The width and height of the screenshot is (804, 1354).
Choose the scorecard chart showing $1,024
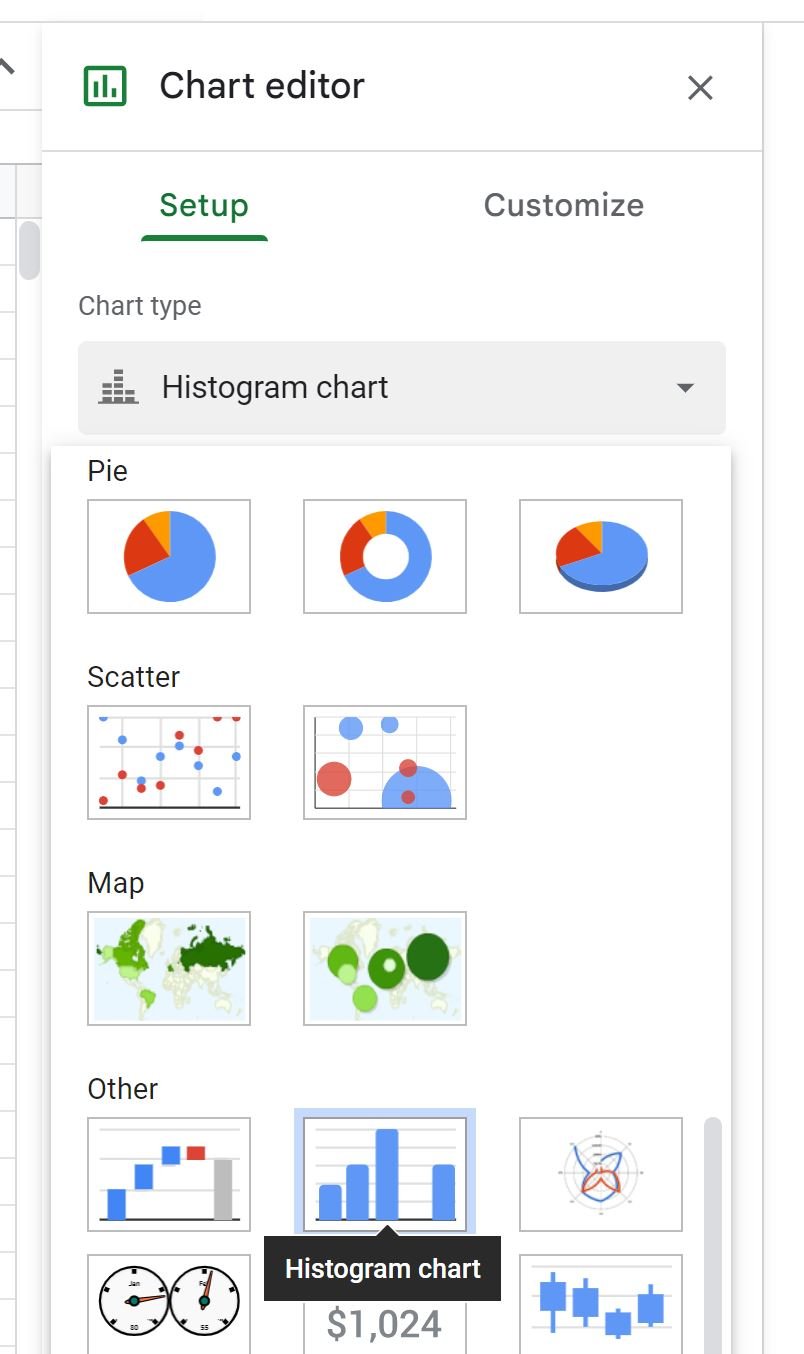(x=385, y=1325)
